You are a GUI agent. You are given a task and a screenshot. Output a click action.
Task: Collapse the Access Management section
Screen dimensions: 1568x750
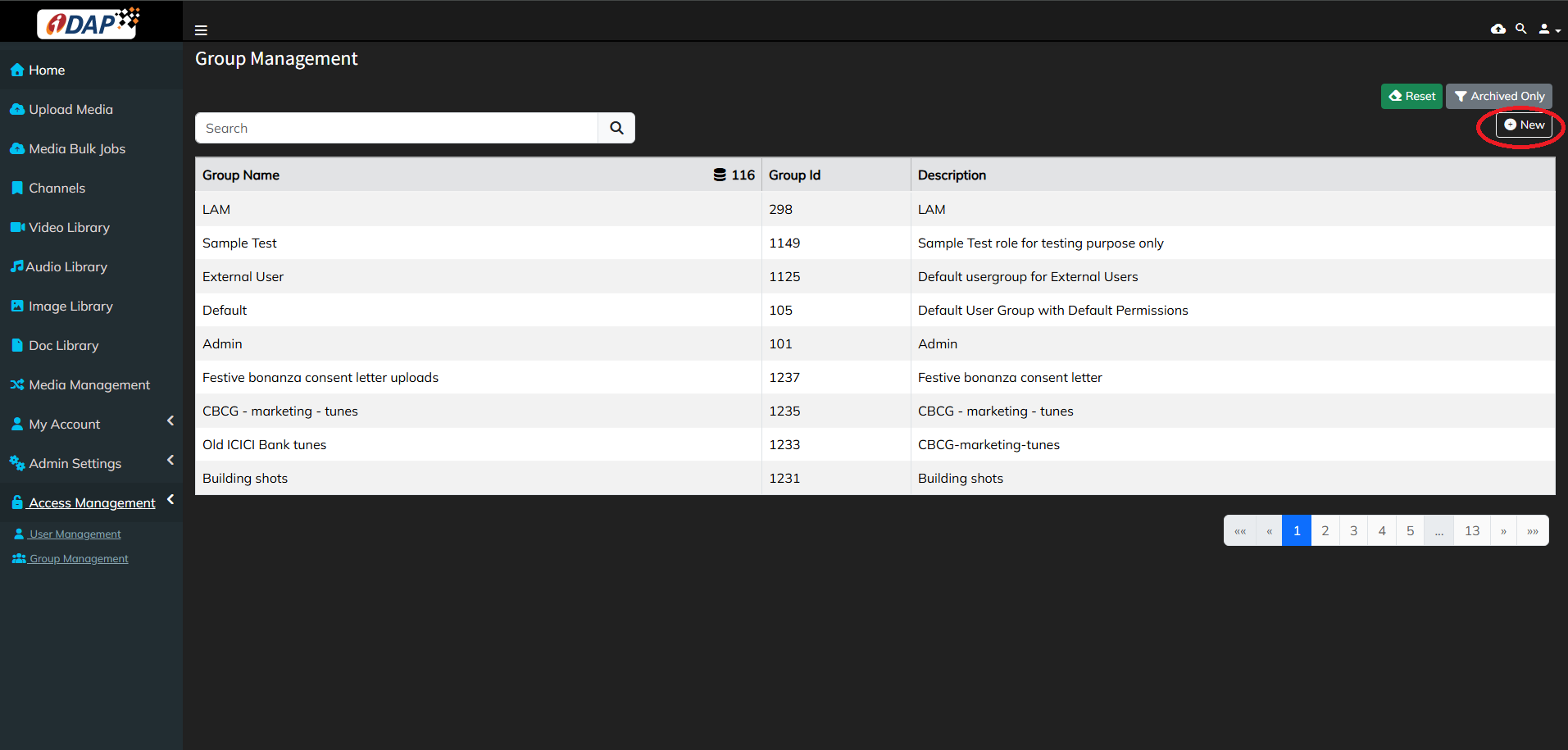point(170,500)
